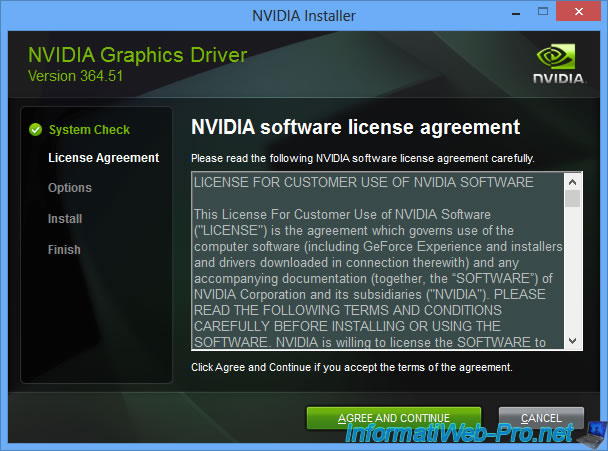Click the license text scrollbar down arrow
Screen dimensions: 608x451
click(573, 341)
